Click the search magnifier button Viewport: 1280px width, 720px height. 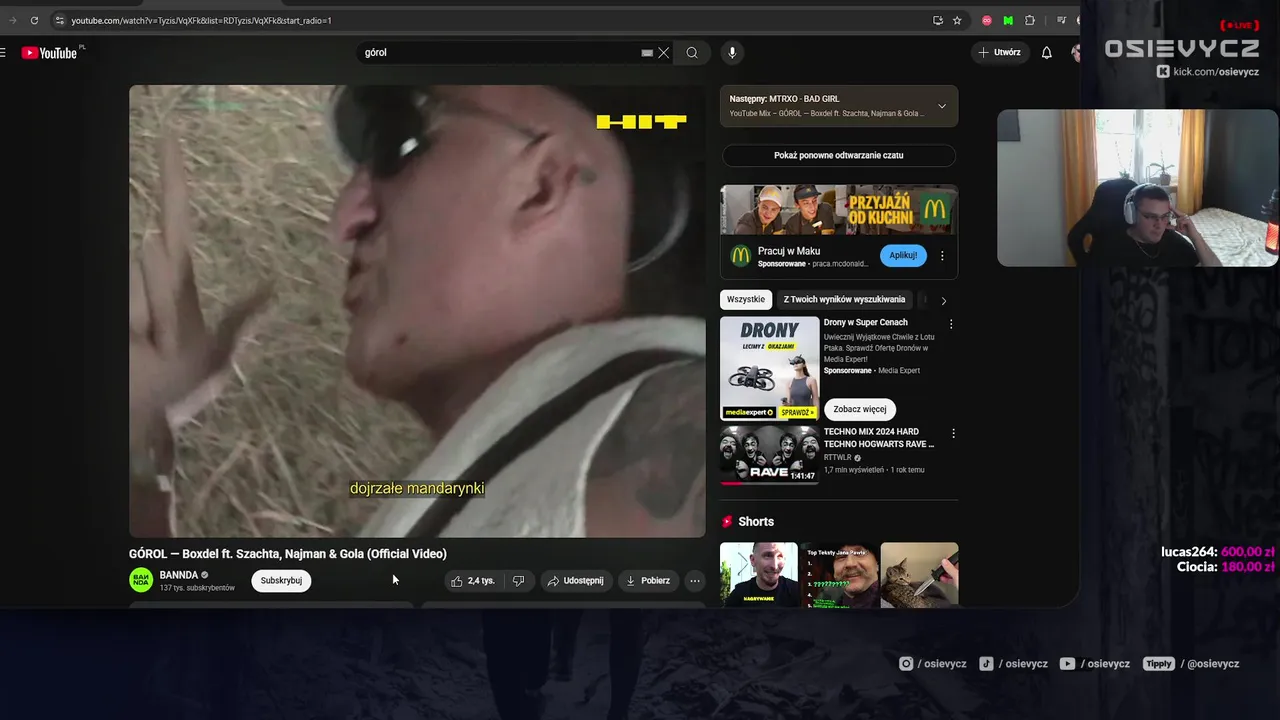pyautogui.click(x=692, y=53)
